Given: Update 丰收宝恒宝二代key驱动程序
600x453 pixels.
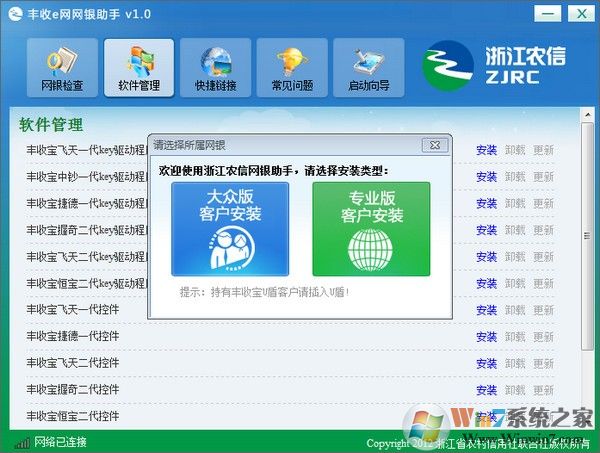Looking at the screenshot, I should 543,283.
